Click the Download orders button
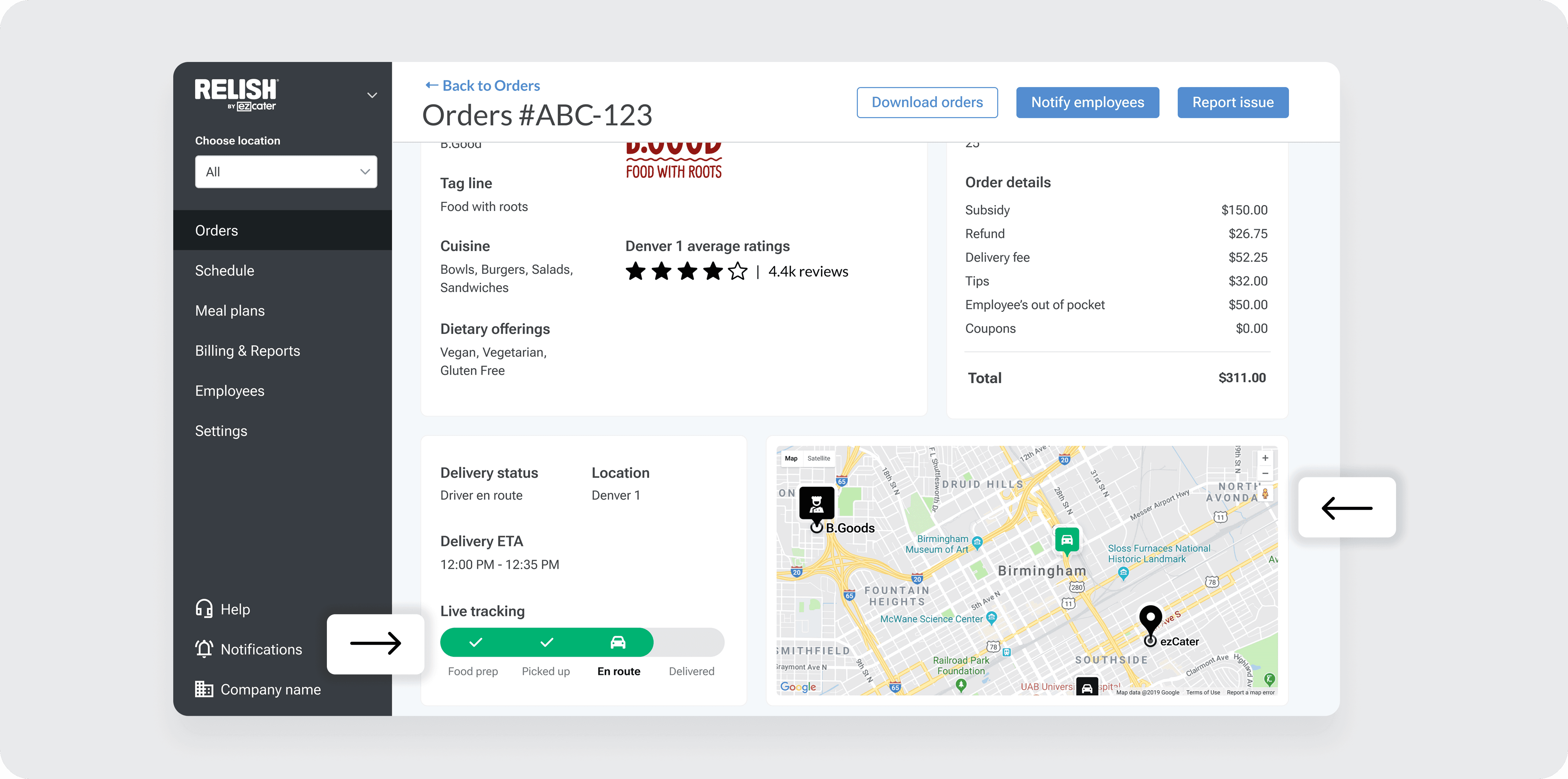The height and width of the screenshot is (779, 1568). coord(927,102)
